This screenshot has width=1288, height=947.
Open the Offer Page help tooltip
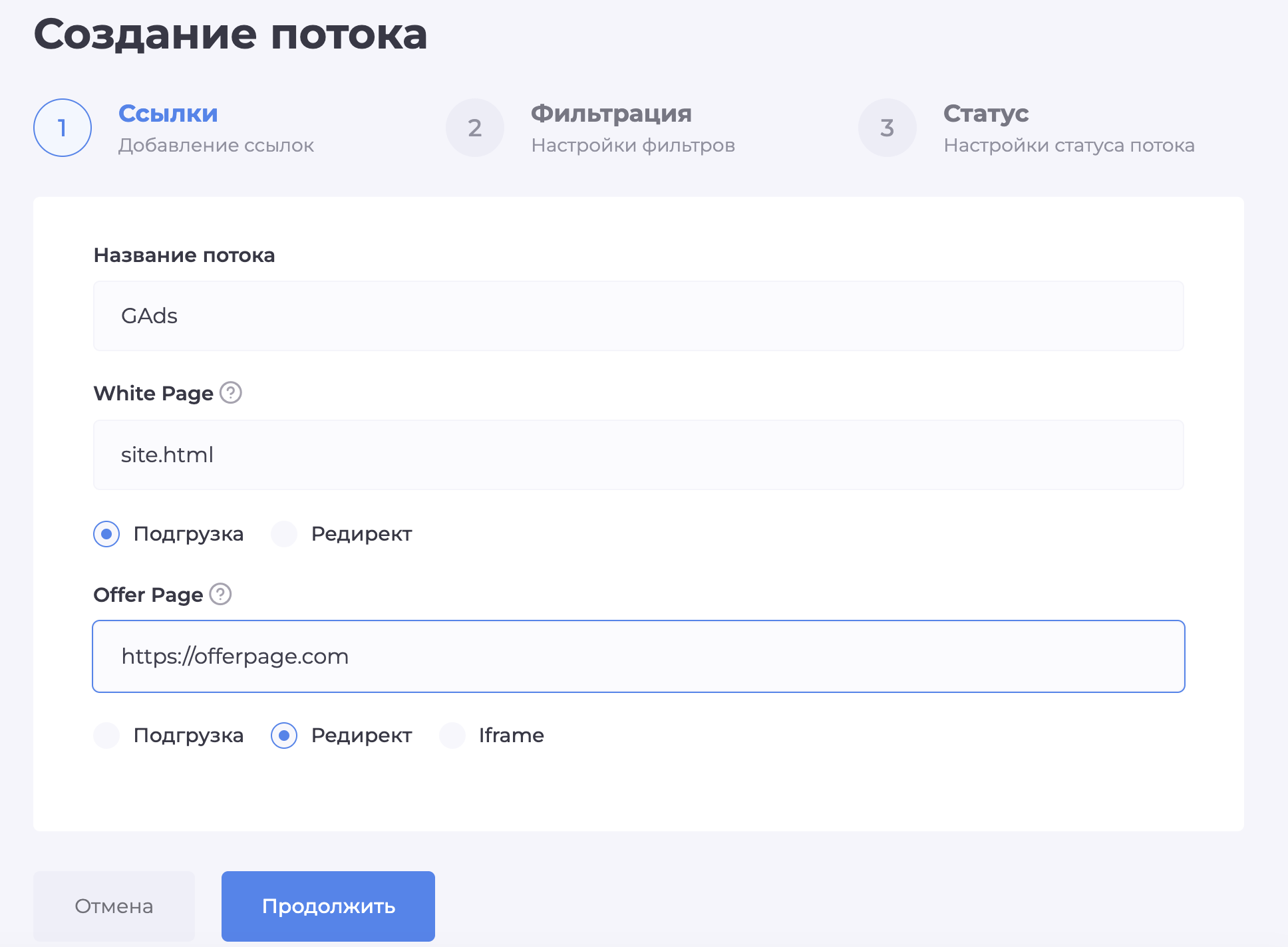(220, 595)
